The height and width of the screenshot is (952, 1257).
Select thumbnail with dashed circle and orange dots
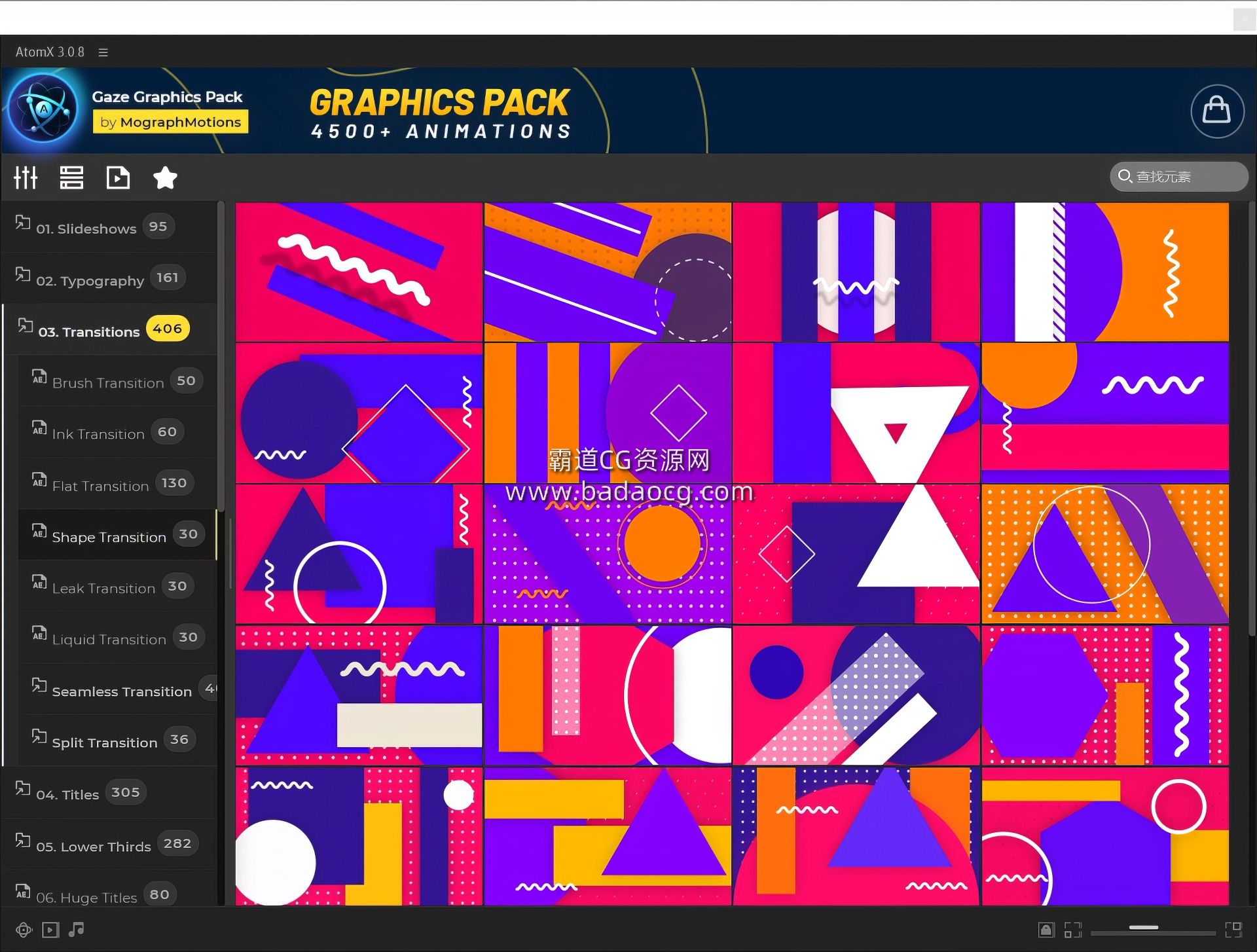coord(608,272)
